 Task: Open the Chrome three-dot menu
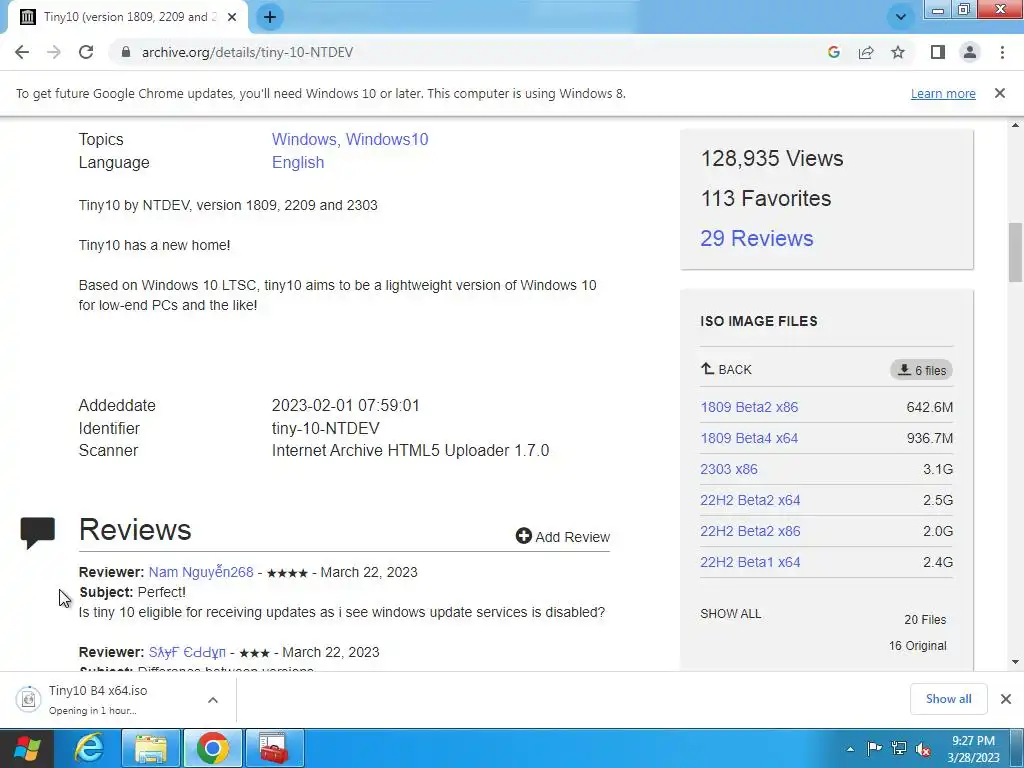tap(1002, 52)
